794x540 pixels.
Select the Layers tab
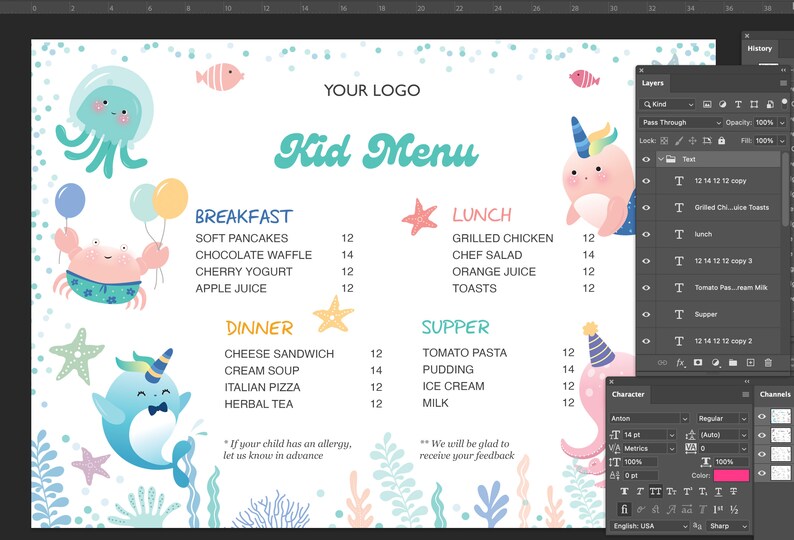tap(653, 83)
